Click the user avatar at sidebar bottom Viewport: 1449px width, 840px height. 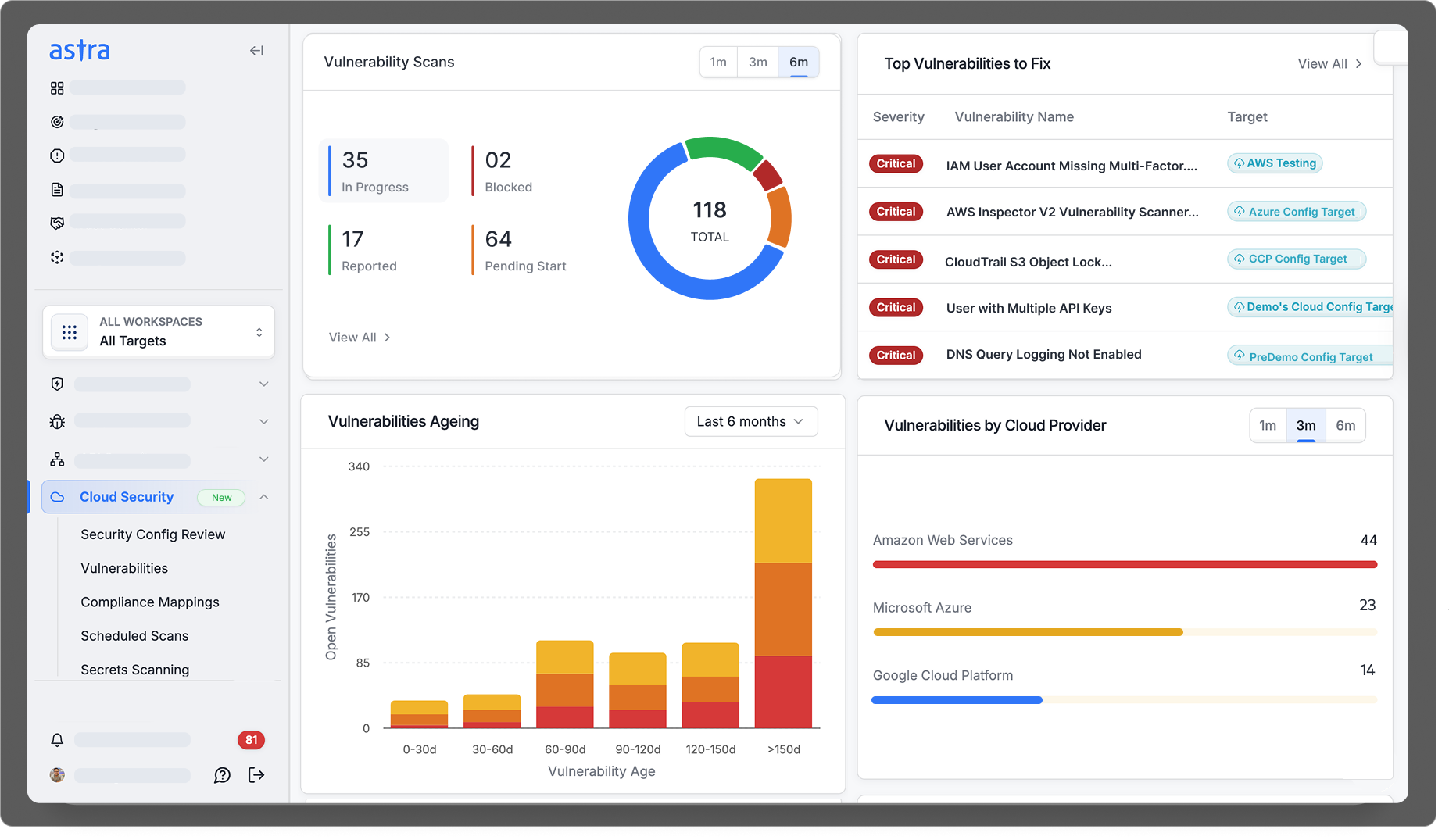(57, 775)
